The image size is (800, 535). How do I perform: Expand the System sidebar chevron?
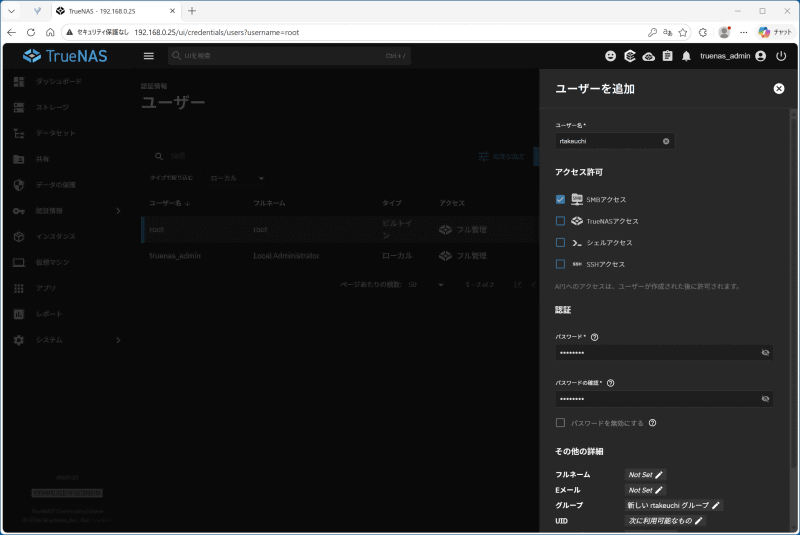tap(118, 340)
